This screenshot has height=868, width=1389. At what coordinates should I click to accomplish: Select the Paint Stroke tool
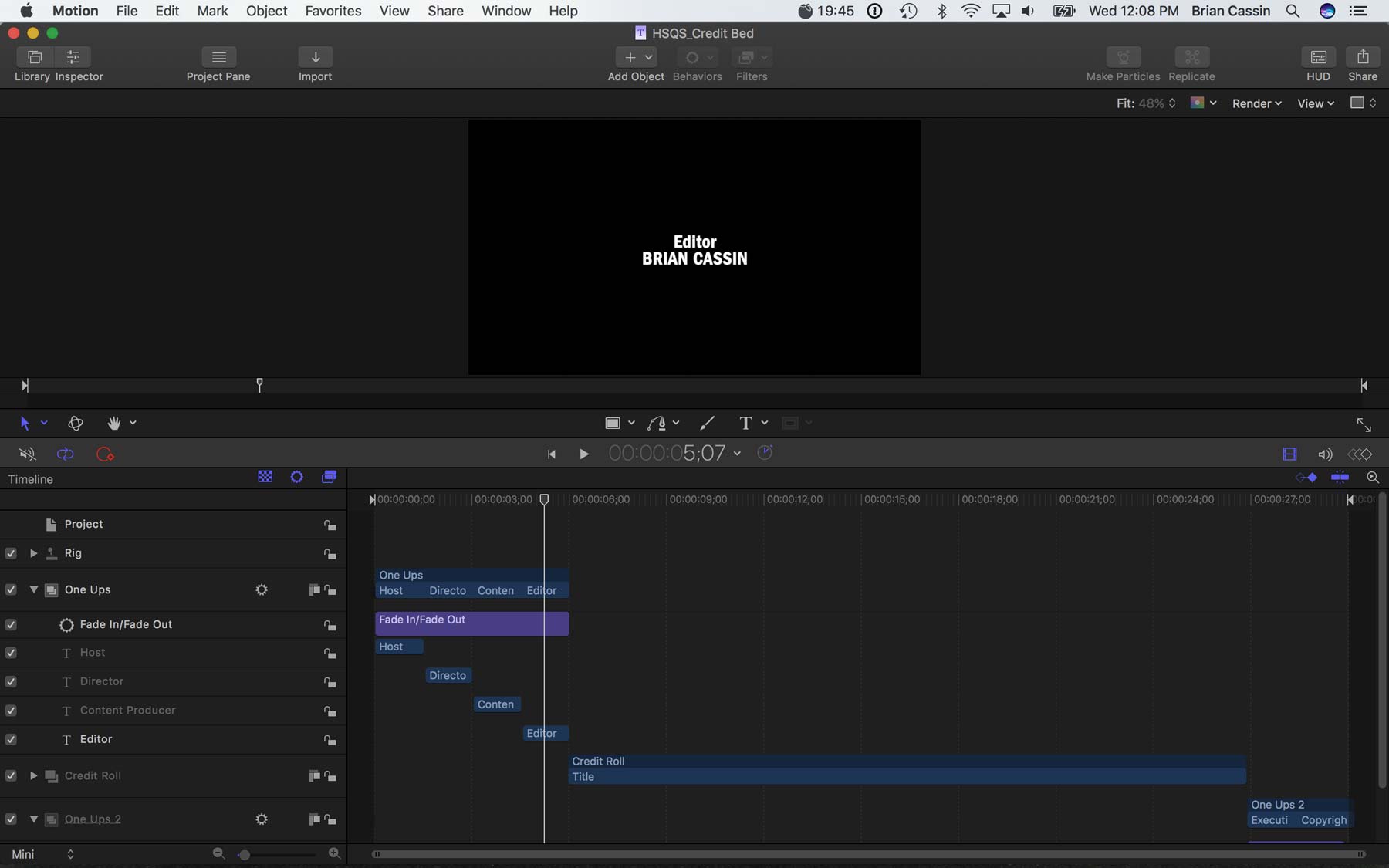point(707,423)
